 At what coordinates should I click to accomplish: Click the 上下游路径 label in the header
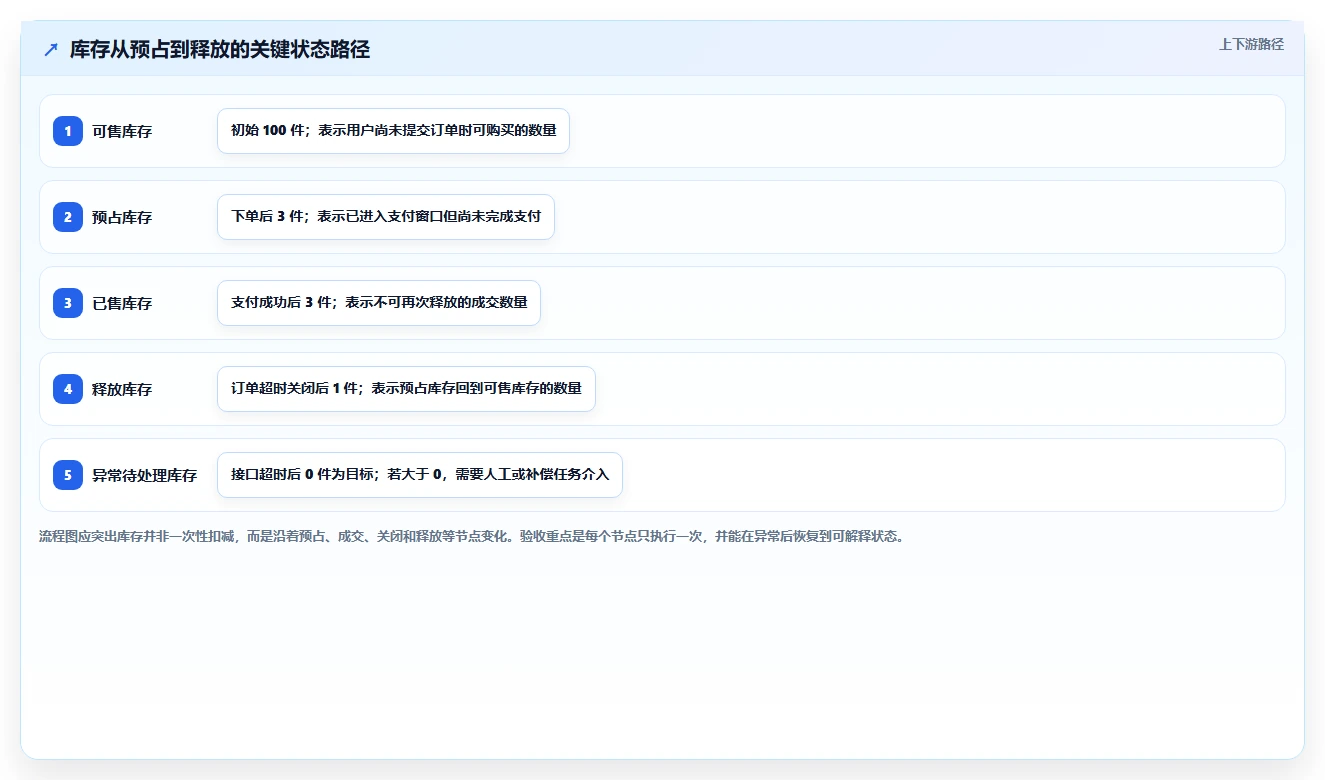1251,44
